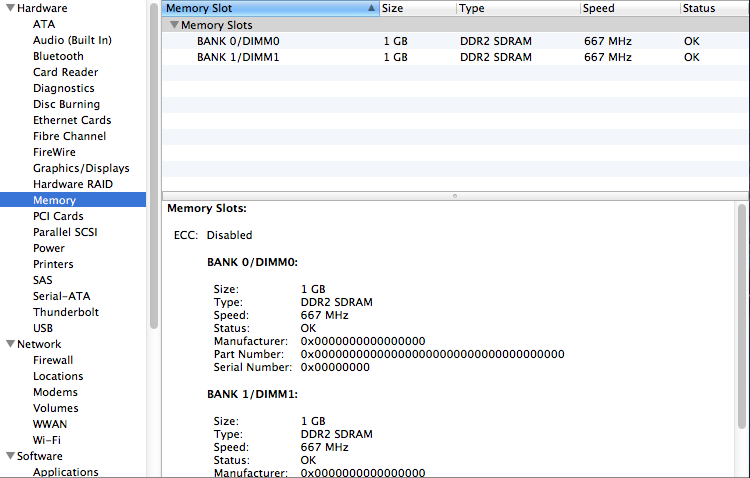
Task: Select Locations under Network
Action: 58,376
